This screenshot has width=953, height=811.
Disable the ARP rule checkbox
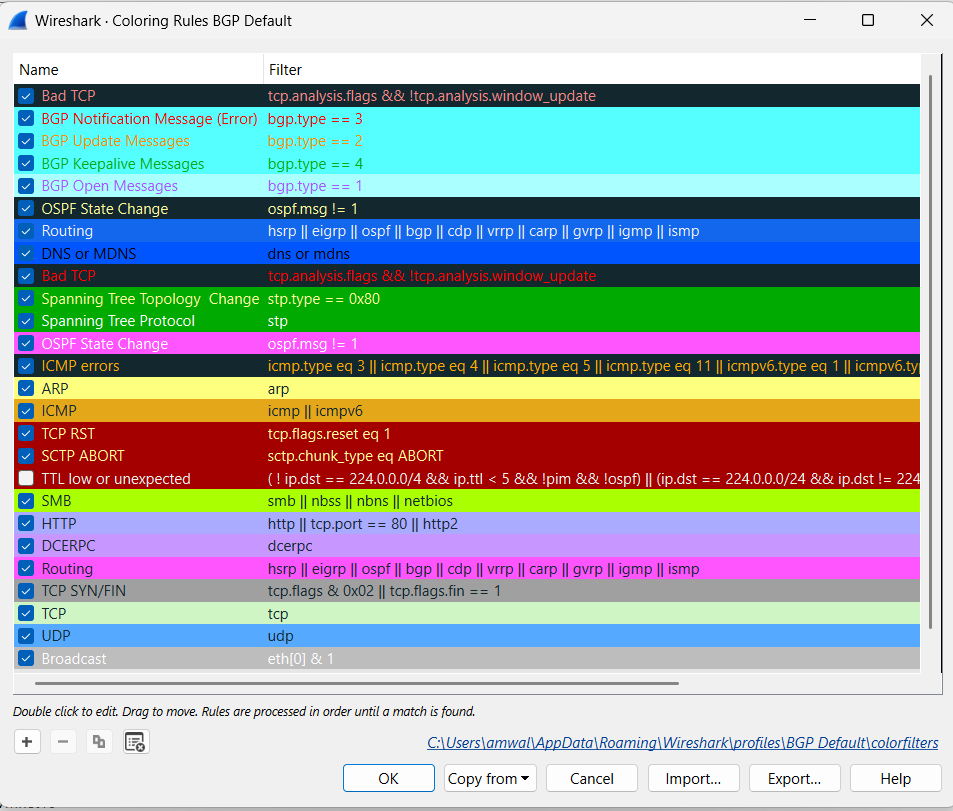26,388
